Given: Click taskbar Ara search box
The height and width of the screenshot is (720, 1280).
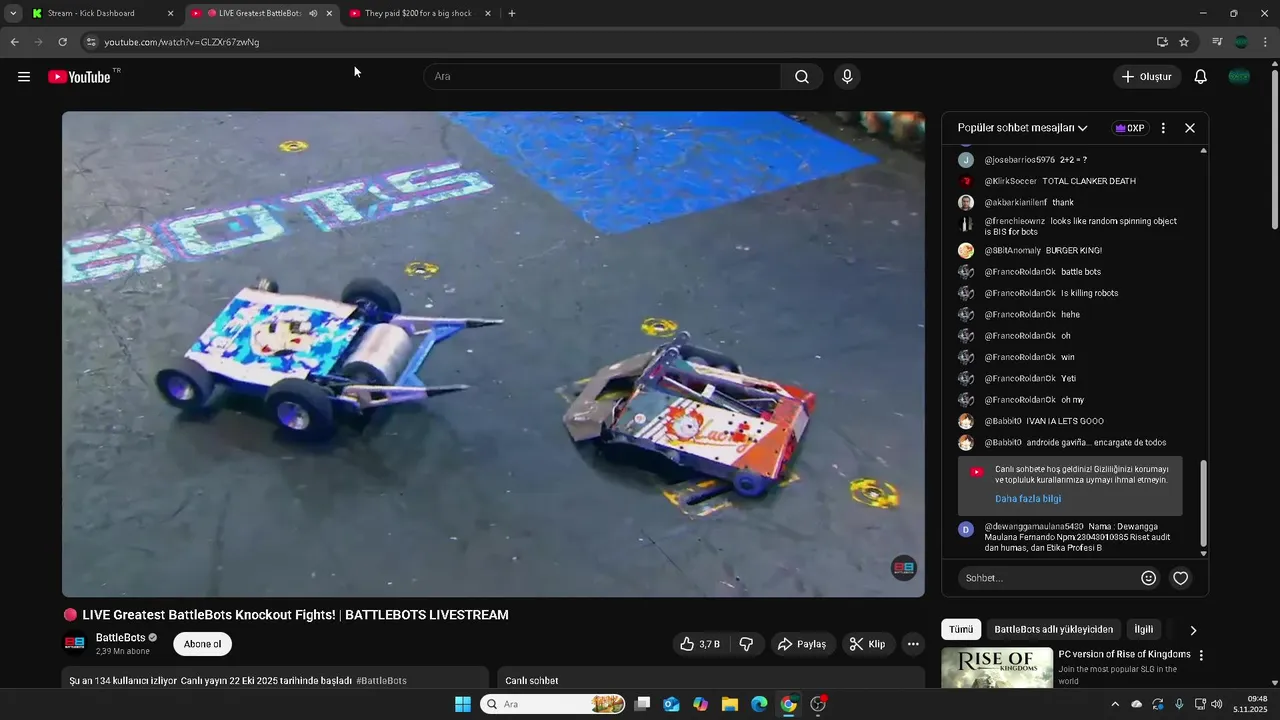Looking at the screenshot, I should coord(553,704).
